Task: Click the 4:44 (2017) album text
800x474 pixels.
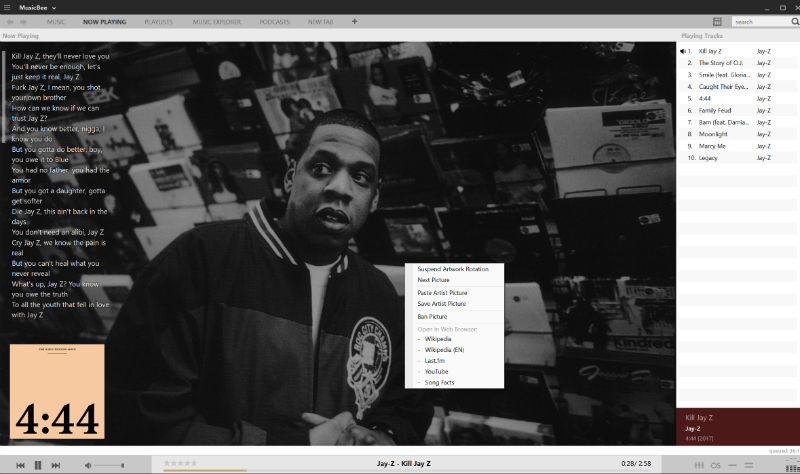Action: 699,438
